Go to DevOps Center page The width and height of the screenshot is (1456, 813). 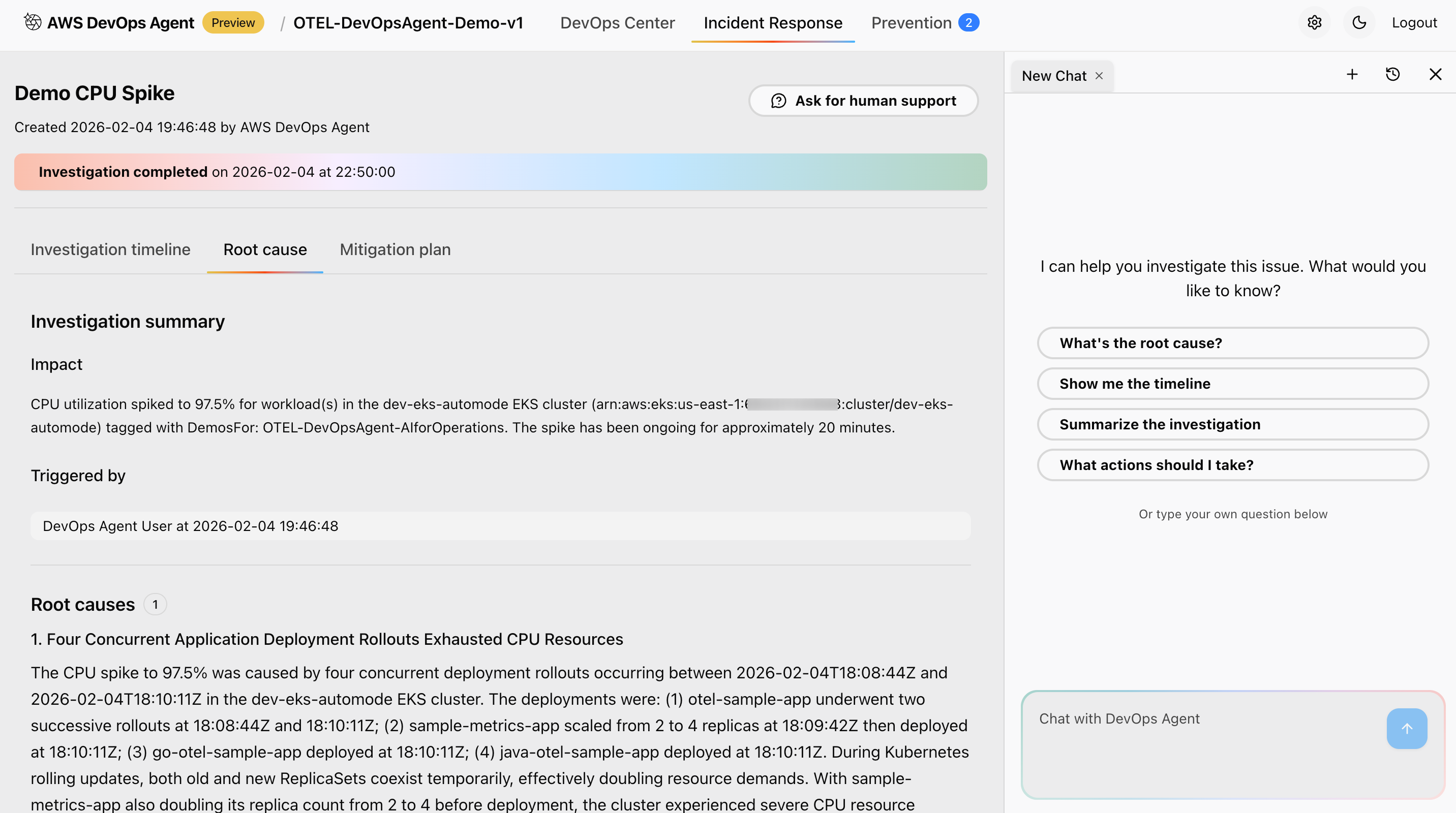pos(617,22)
